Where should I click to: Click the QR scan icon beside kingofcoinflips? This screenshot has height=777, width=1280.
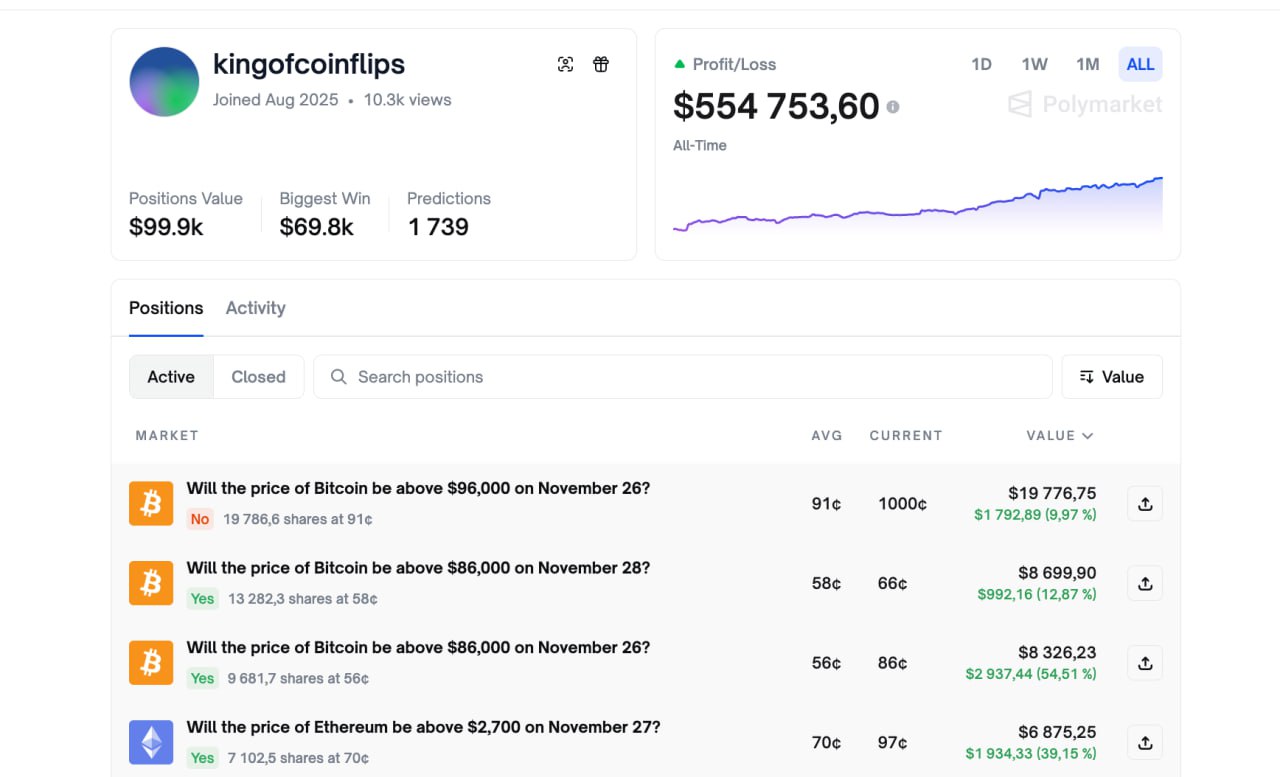[566, 65]
